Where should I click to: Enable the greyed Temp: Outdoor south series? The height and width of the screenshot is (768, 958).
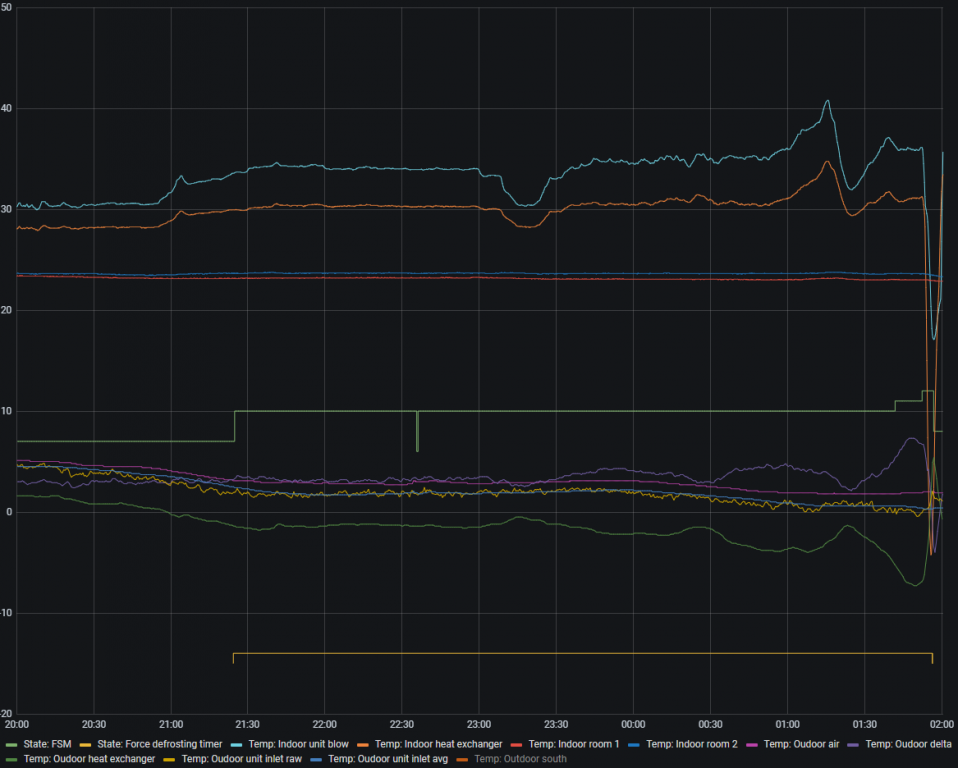click(x=520, y=759)
